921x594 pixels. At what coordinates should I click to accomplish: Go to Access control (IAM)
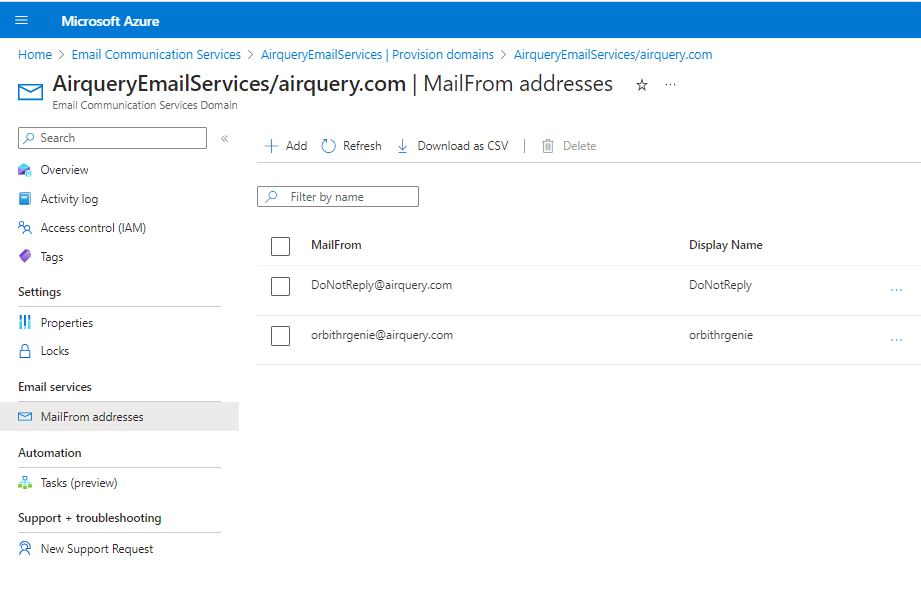(93, 228)
